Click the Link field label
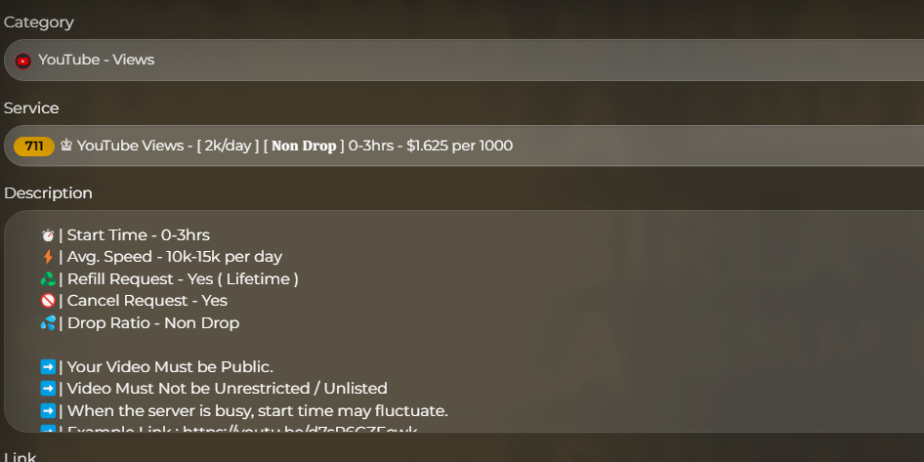 click(x=20, y=456)
